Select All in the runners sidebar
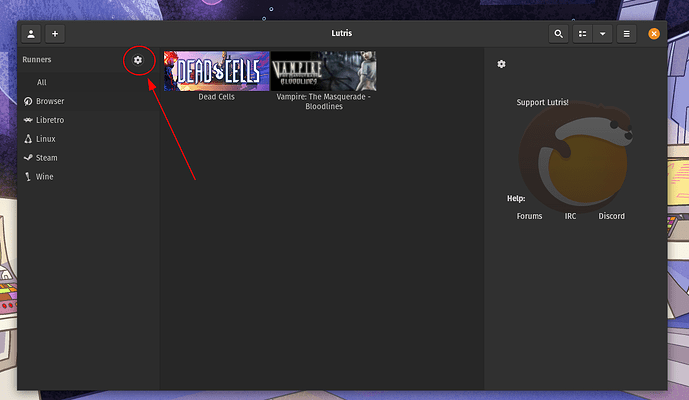Image resolution: width=689 pixels, height=400 pixels. pos(88,82)
